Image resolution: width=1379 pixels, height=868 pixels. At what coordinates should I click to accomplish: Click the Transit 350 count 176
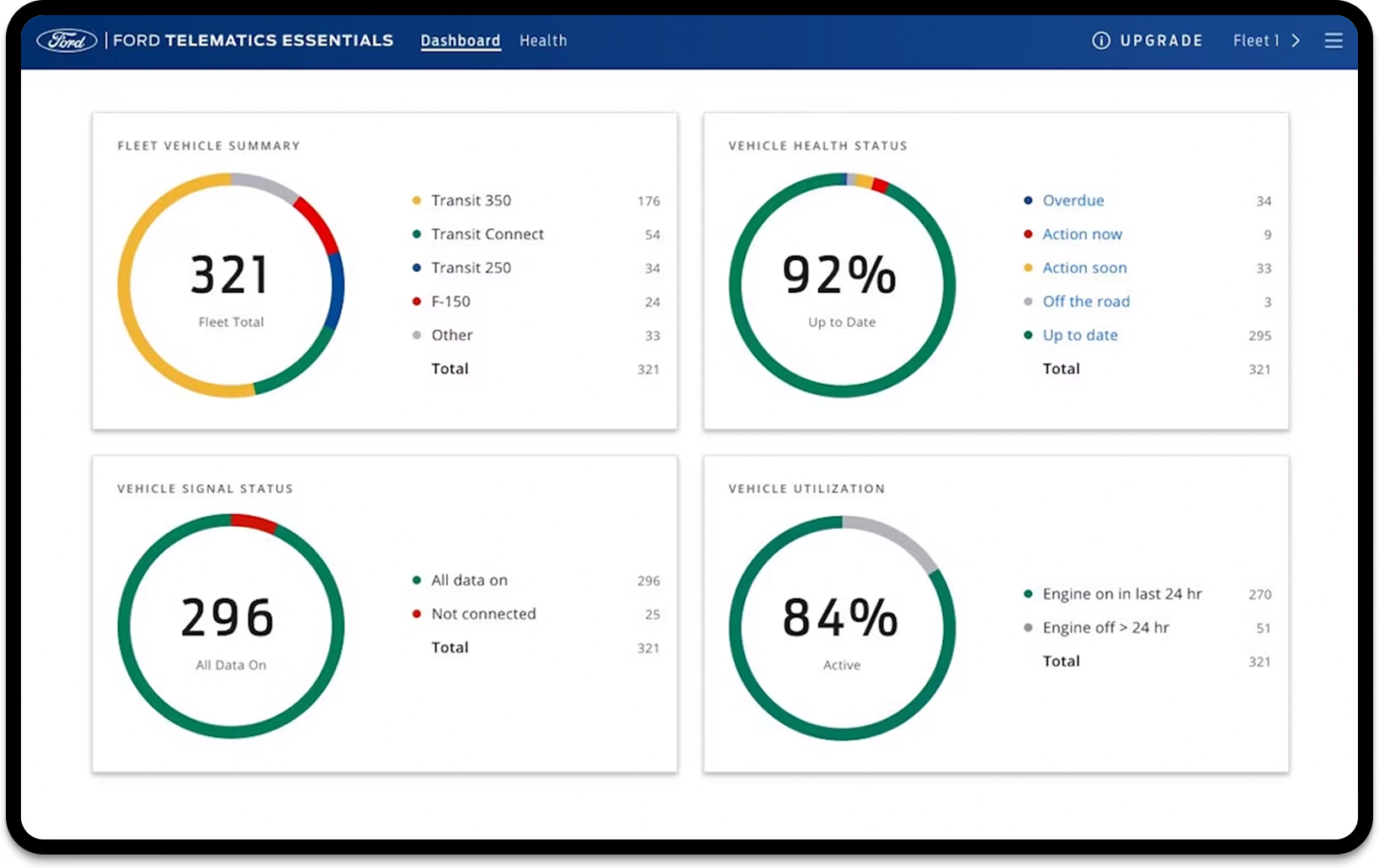(648, 201)
